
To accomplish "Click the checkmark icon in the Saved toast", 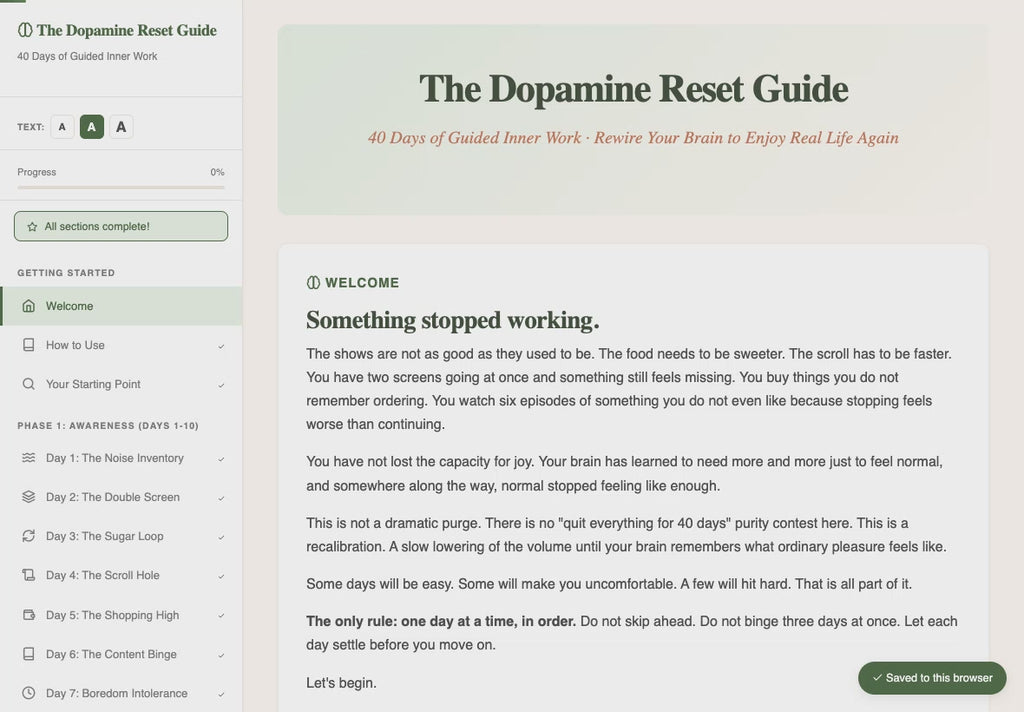I will [x=877, y=678].
